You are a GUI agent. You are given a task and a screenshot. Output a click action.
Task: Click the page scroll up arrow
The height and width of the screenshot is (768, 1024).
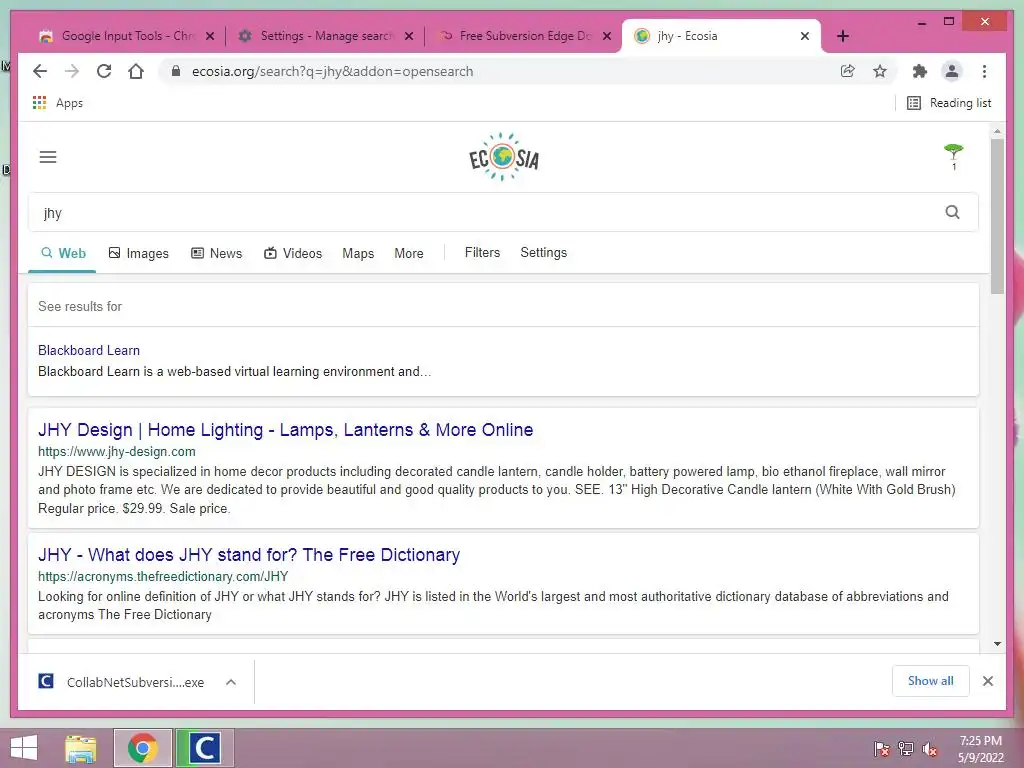coord(997,131)
